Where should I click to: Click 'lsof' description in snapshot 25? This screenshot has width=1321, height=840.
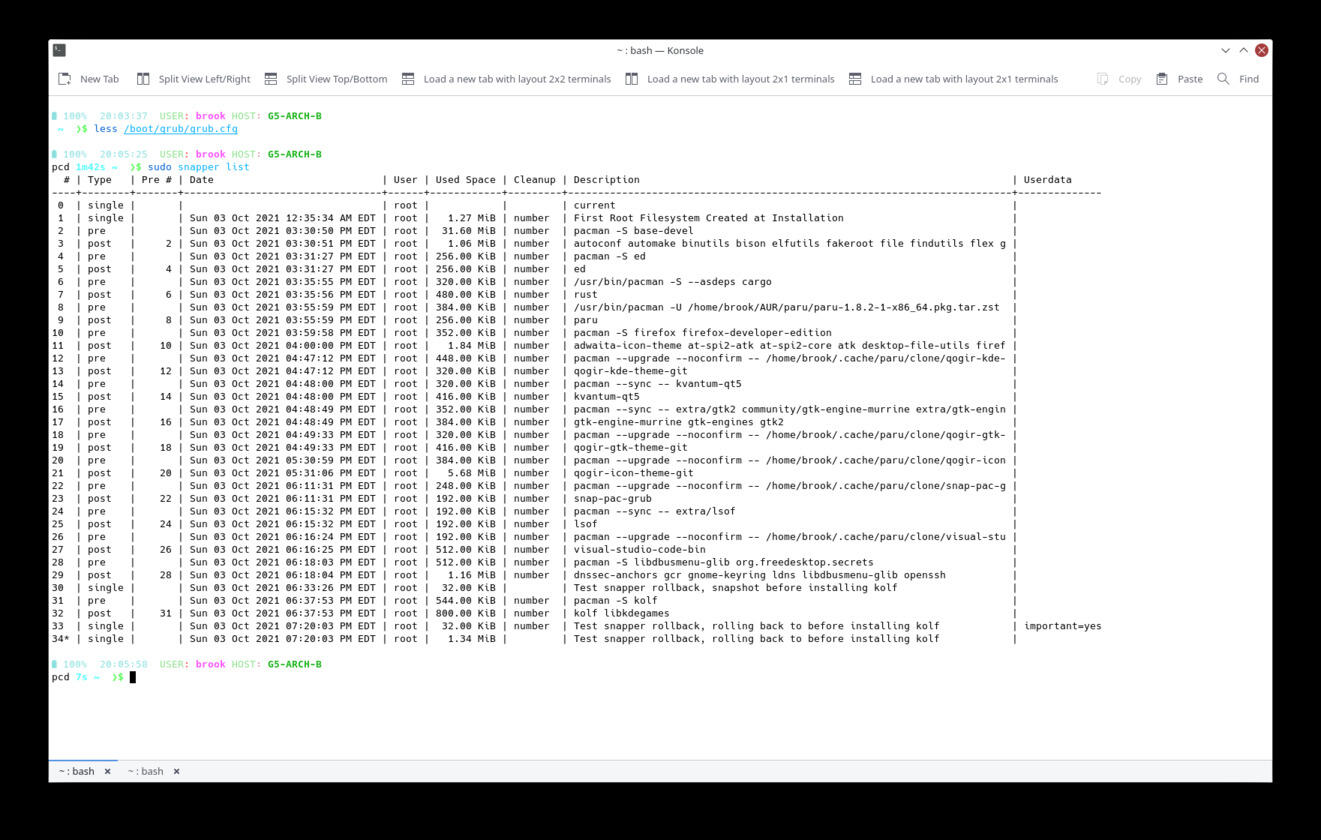click(585, 524)
